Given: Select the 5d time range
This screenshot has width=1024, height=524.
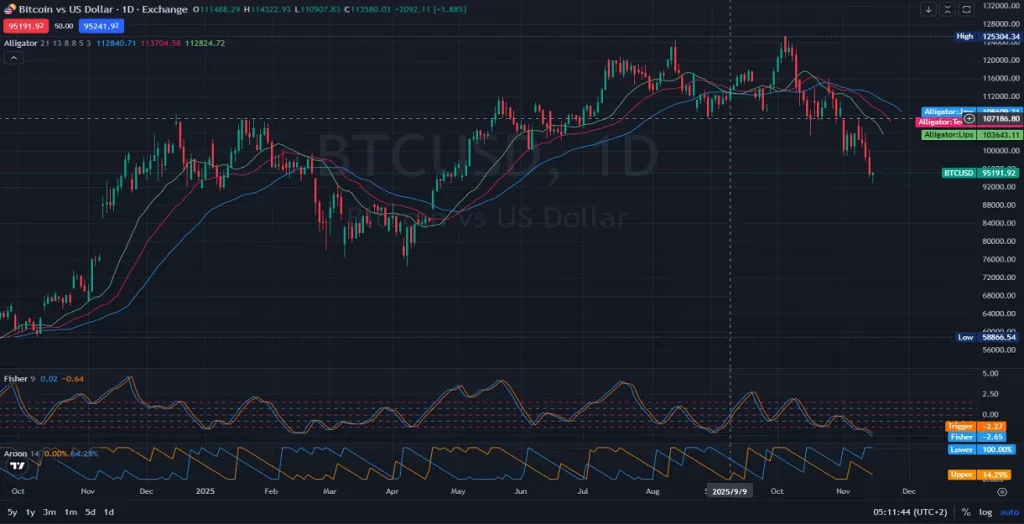Looking at the screenshot, I should tap(90, 512).
